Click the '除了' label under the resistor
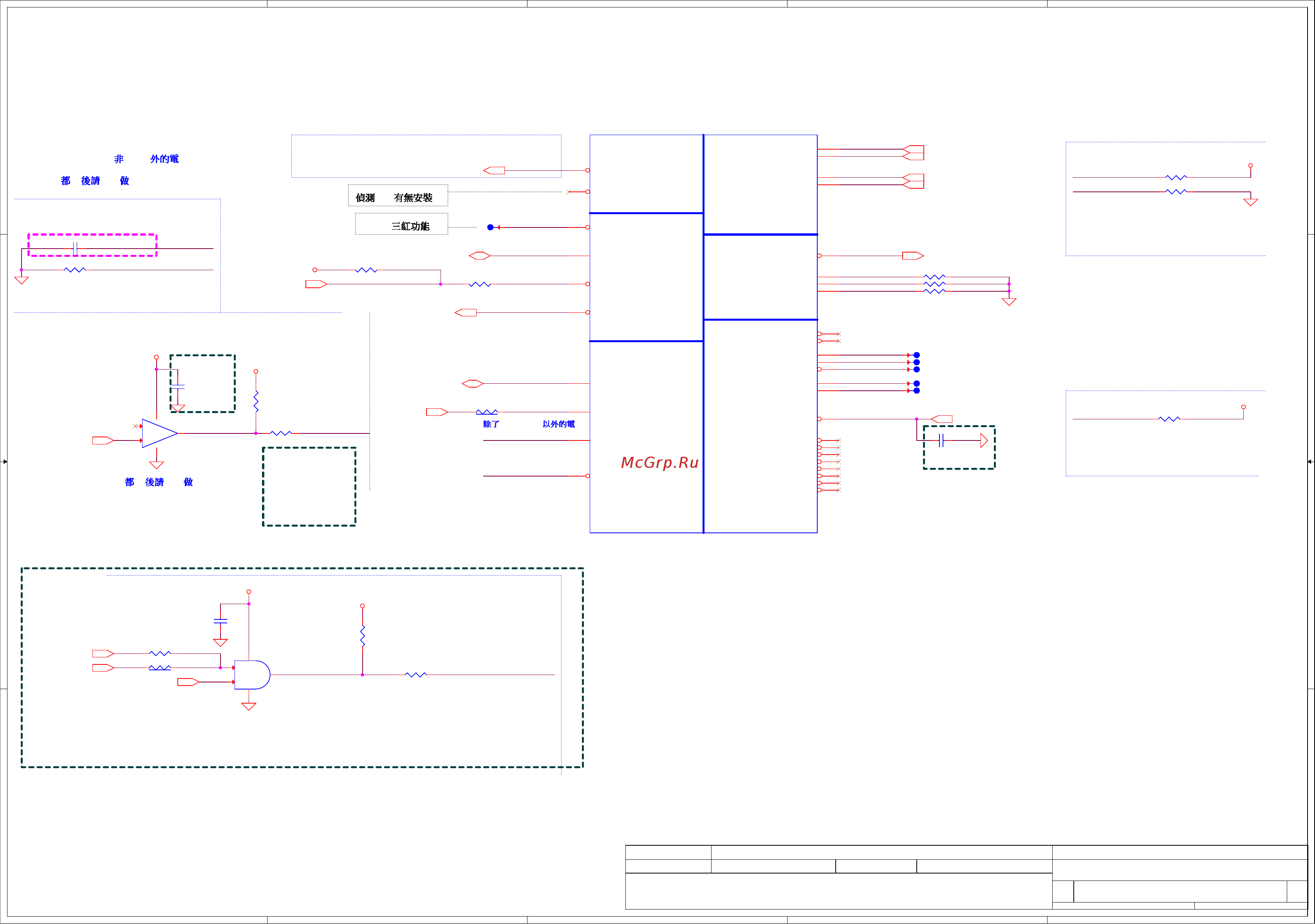This screenshot has height=924, width=1315. [491, 424]
